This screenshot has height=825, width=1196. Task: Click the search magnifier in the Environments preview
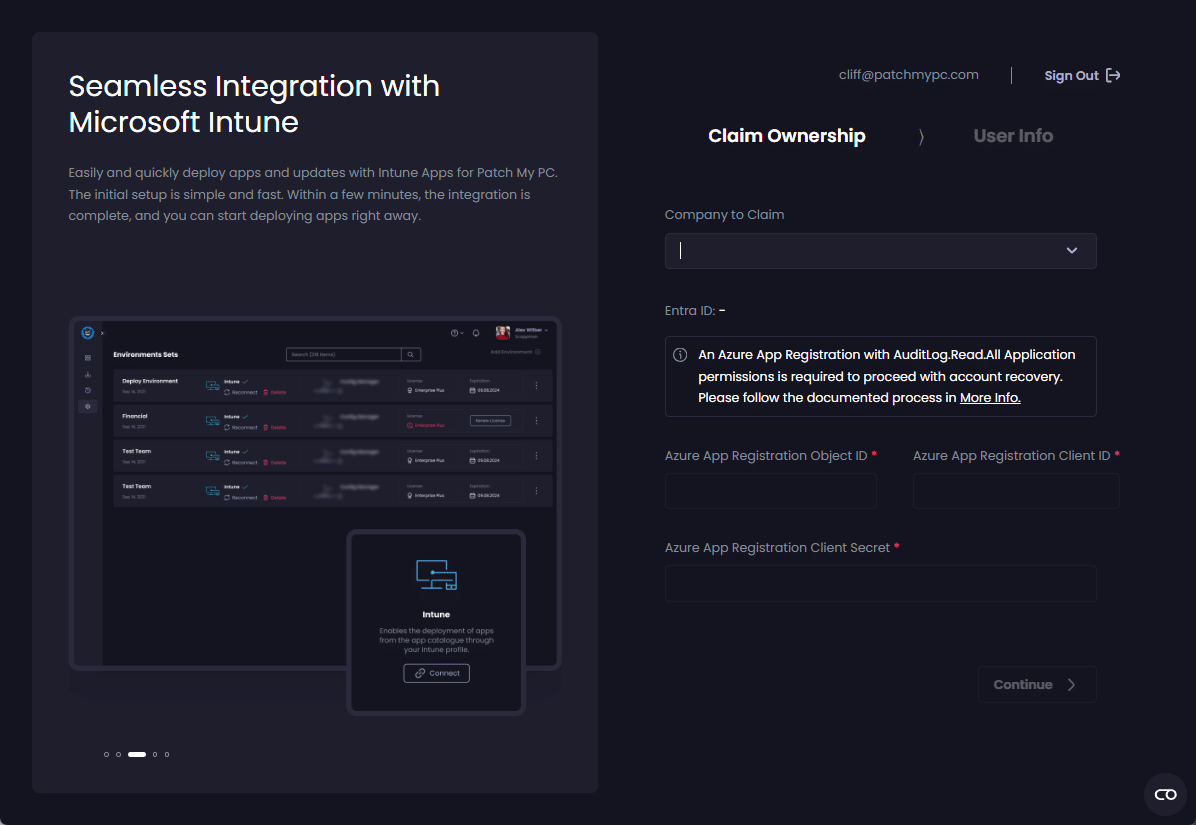tap(411, 354)
